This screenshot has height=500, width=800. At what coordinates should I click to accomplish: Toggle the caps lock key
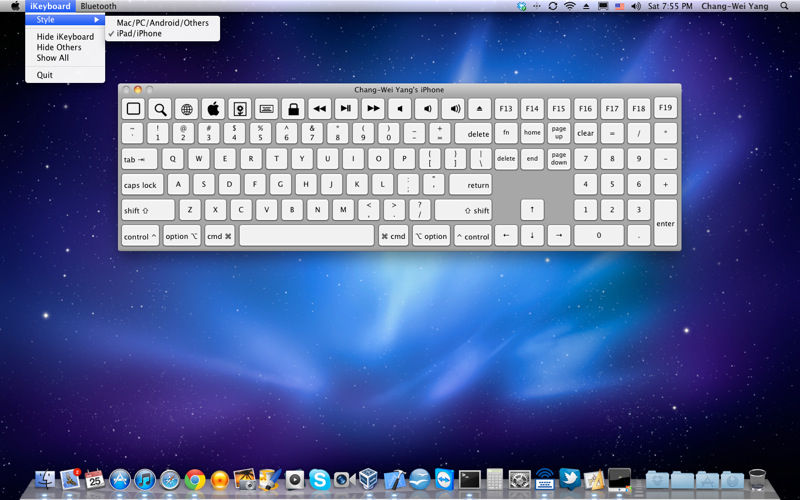pyautogui.click(x=142, y=185)
